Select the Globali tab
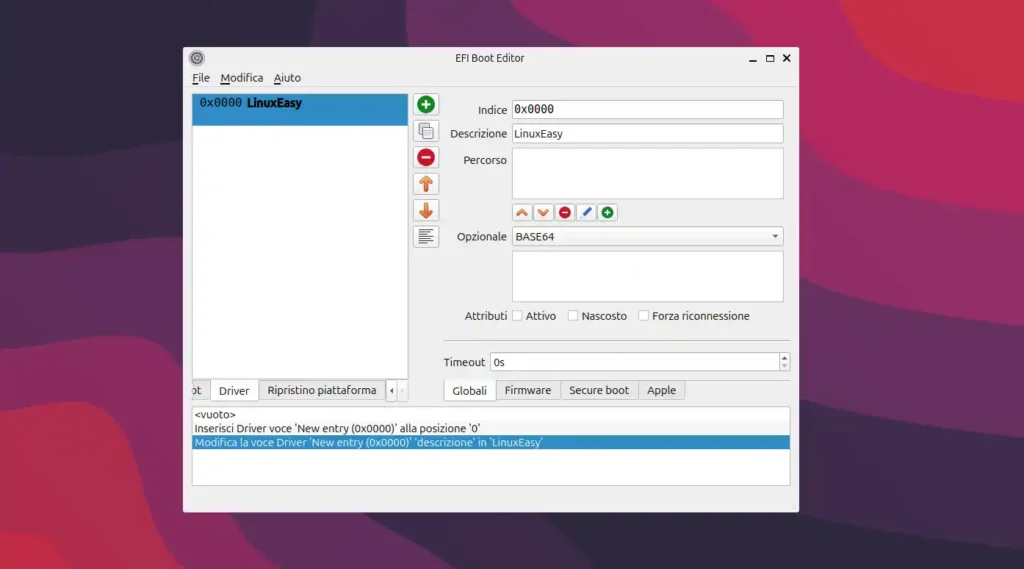This screenshot has height=569, width=1024. pos(470,391)
